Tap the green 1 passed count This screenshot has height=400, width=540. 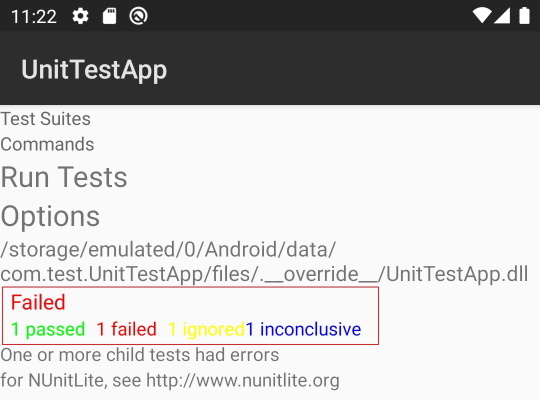48,329
